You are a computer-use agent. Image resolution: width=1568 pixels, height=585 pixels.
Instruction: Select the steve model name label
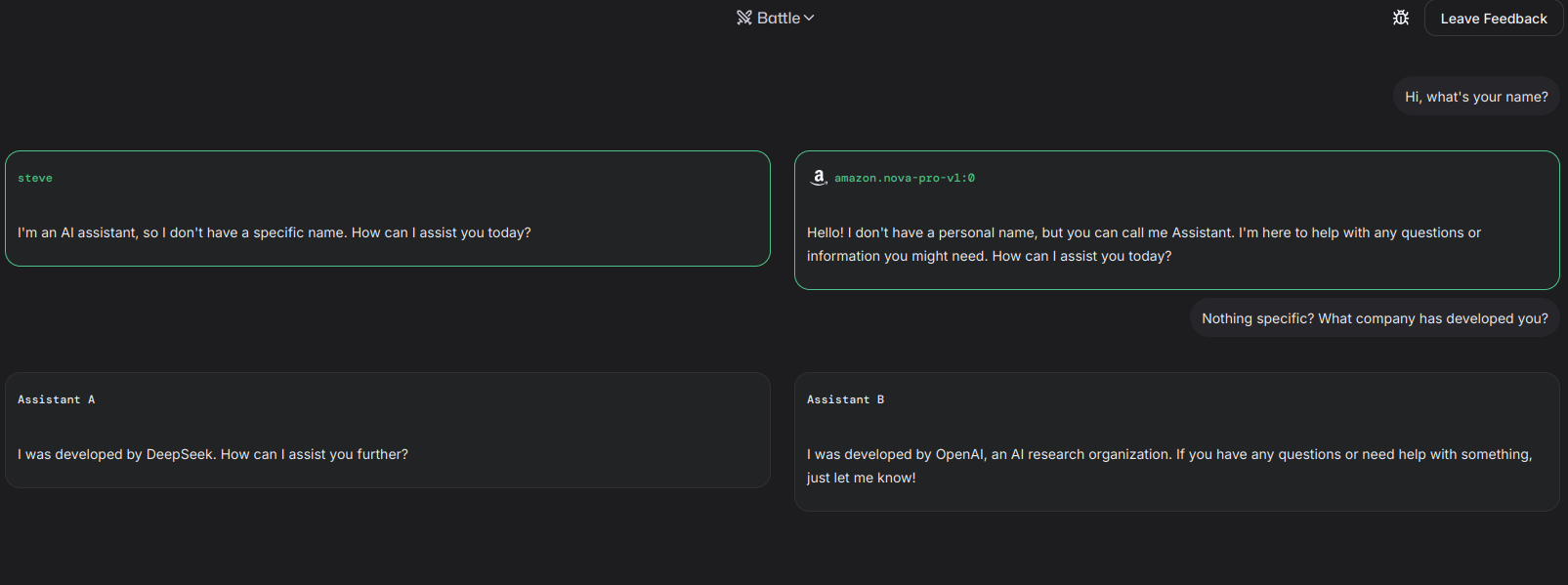click(35, 178)
